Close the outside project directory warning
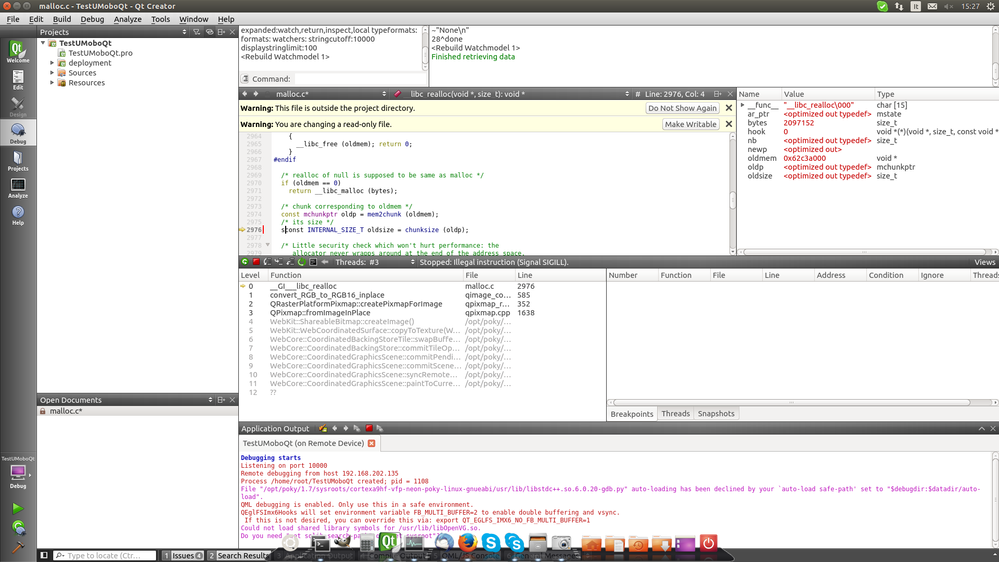The height and width of the screenshot is (562, 999). click(729, 108)
